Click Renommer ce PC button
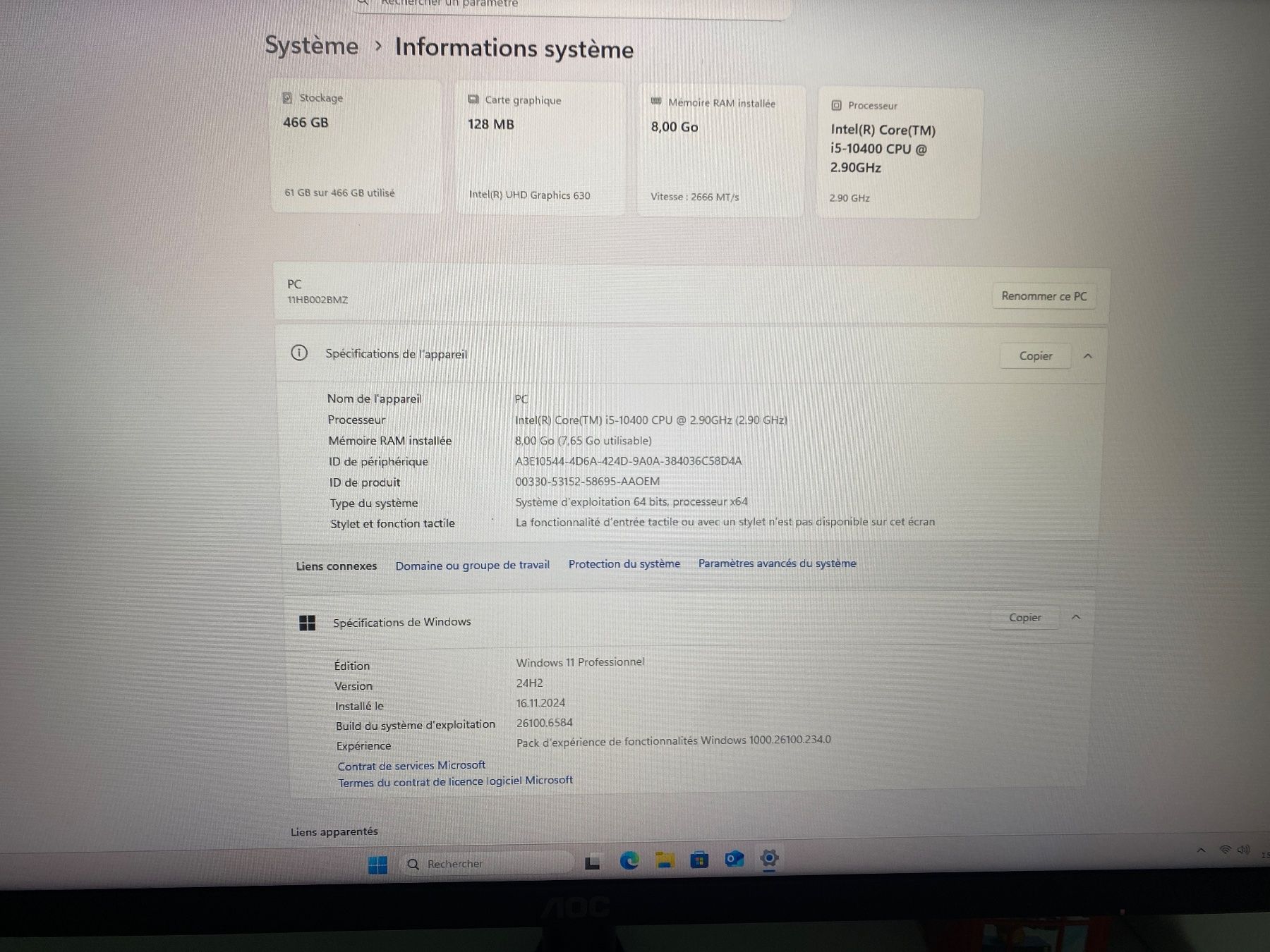The width and height of the screenshot is (1270, 952). pos(1044,296)
